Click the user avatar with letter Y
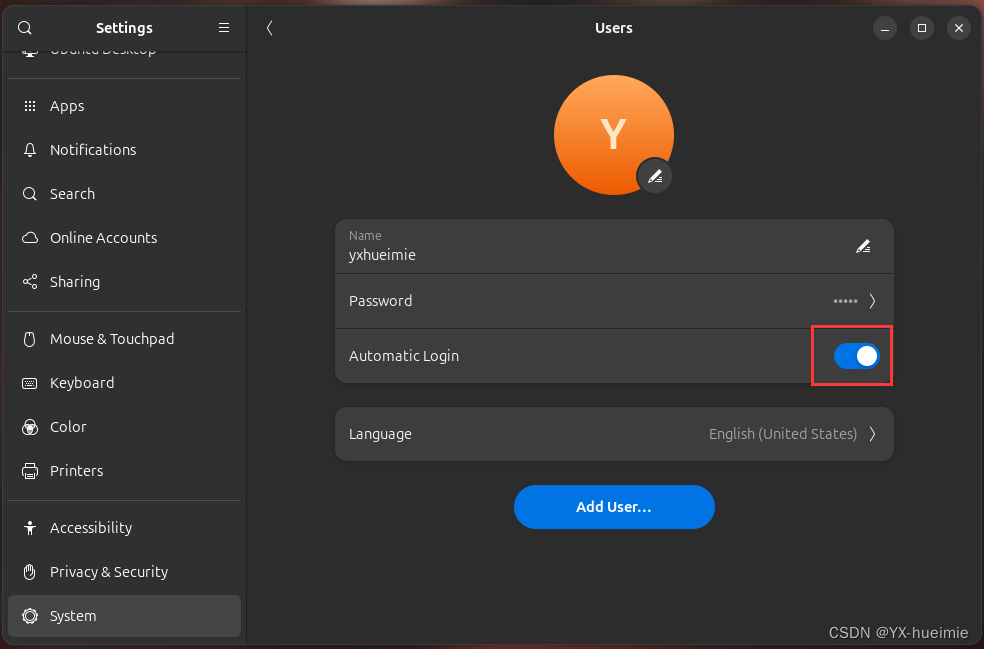This screenshot has height=649, width=984. point(613,135)
